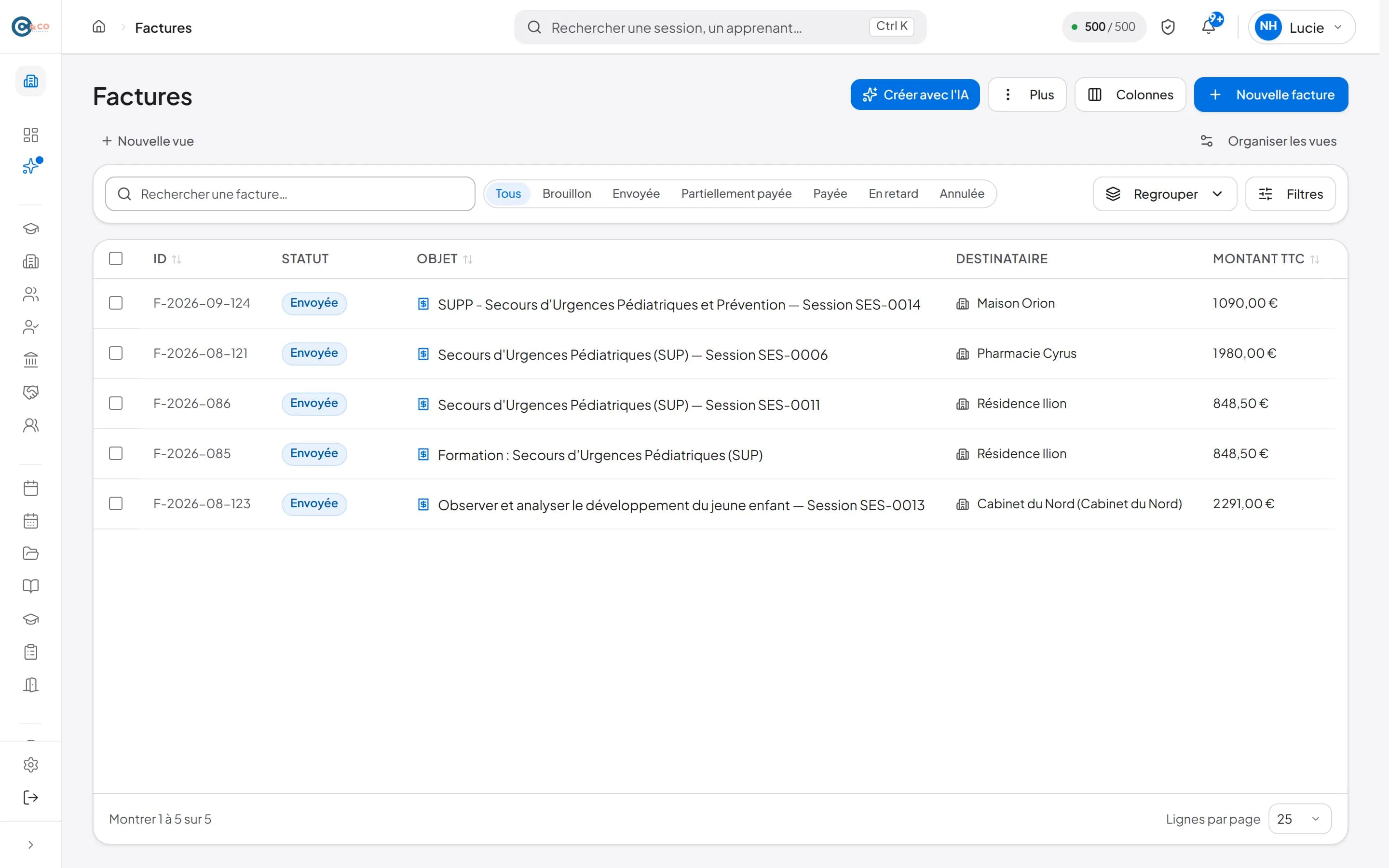Click Organiser les vues link
The width and height of the screenshot is (1389, 868).
point(1268,141)
